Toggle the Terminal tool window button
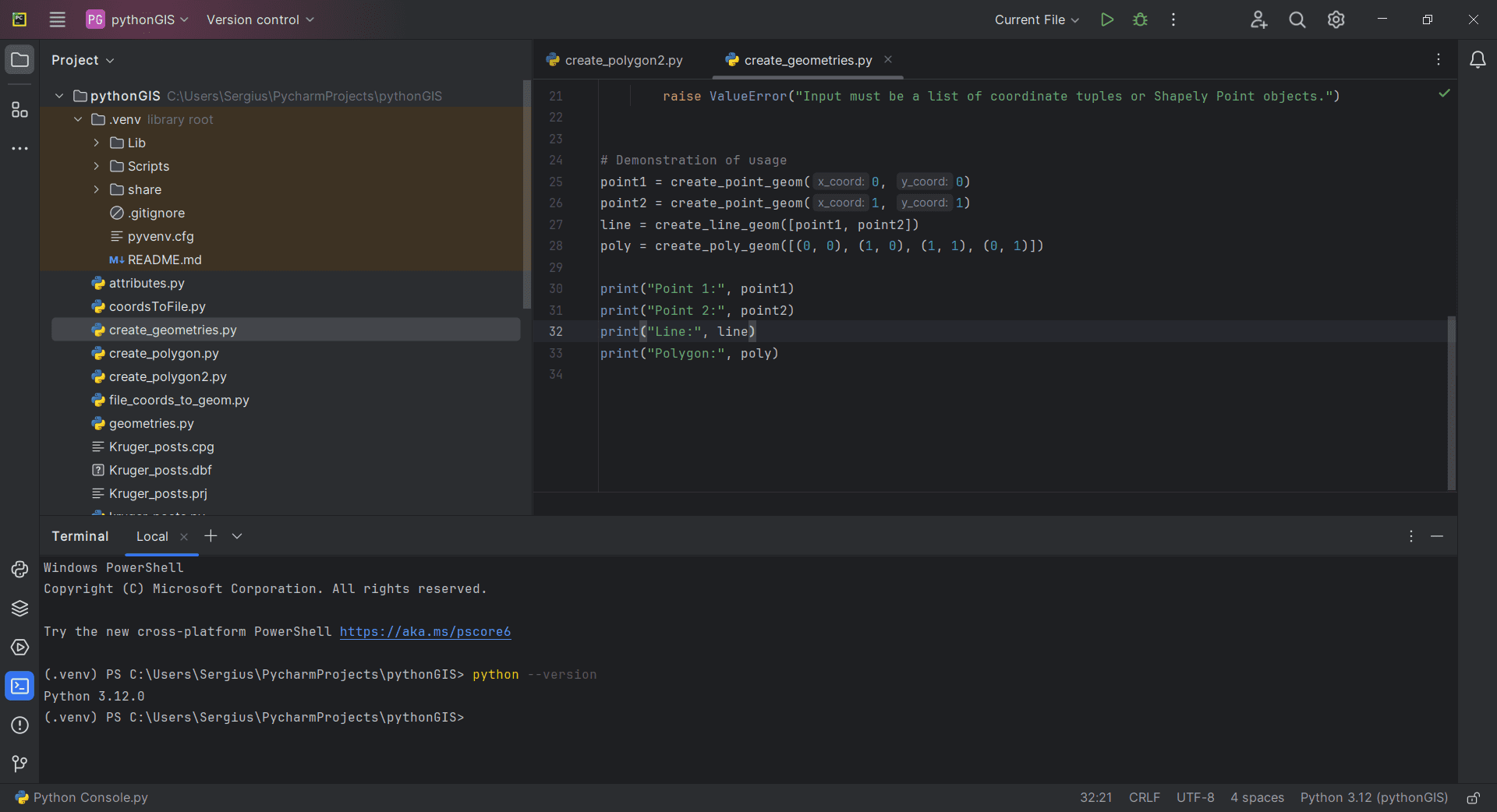 19,687
